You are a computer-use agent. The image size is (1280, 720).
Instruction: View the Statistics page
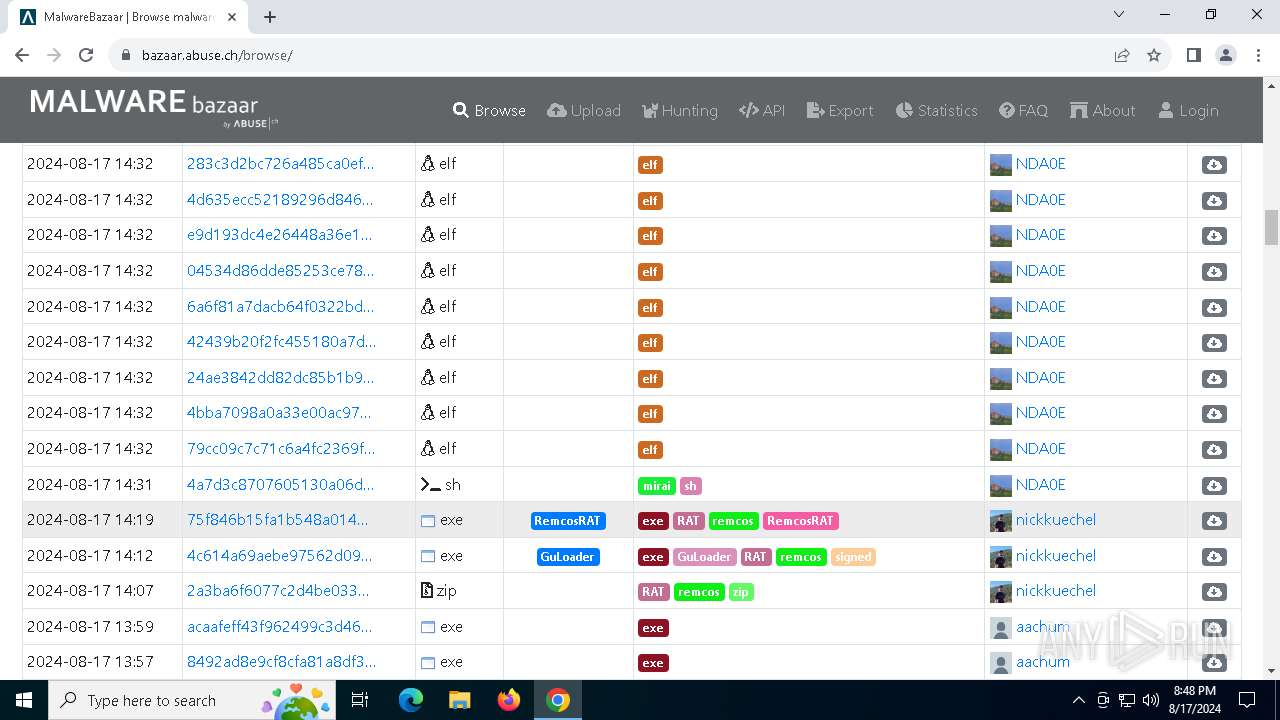937,110
